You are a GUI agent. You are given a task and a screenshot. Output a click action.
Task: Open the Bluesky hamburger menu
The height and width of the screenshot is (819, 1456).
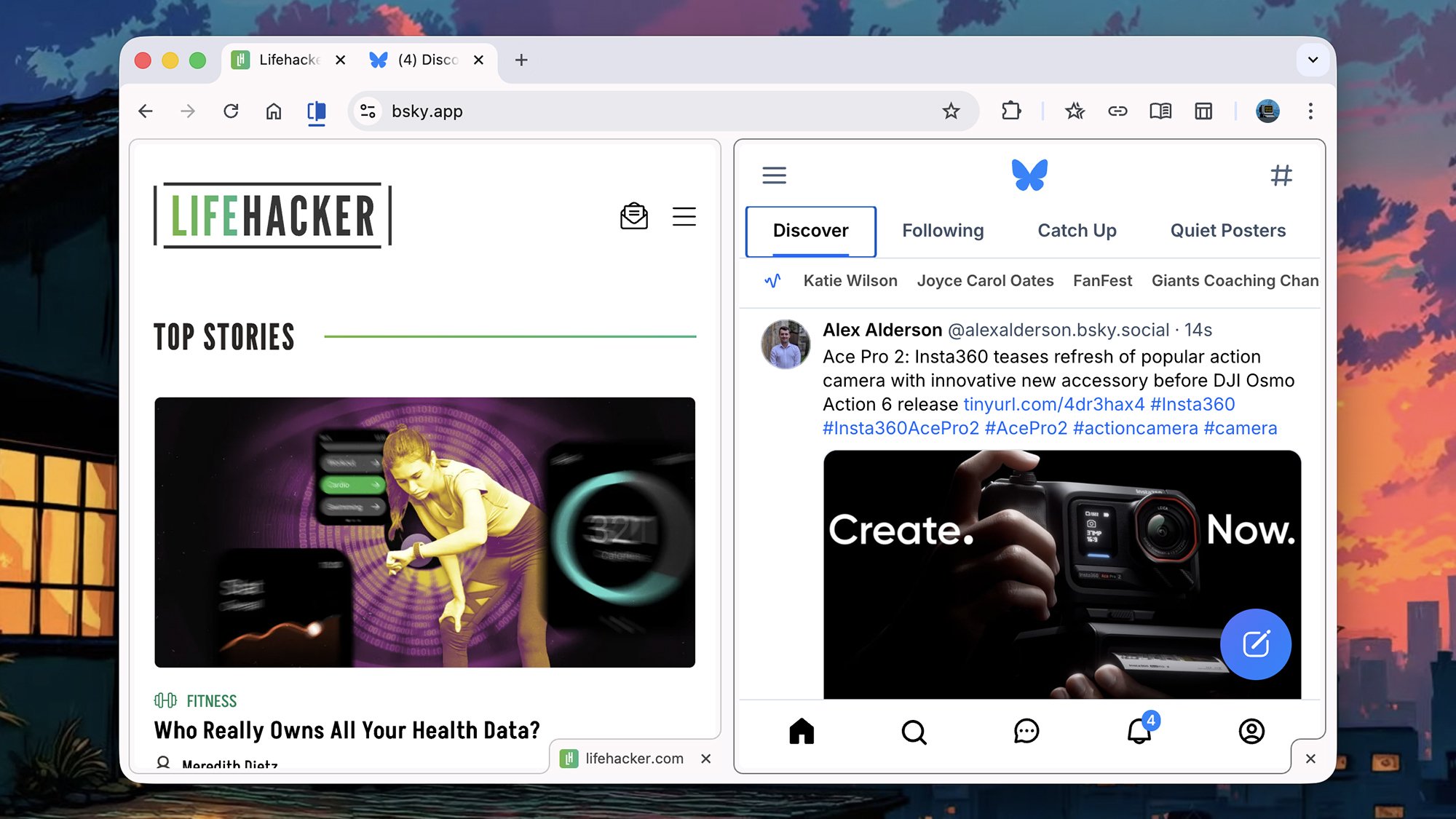coord(774,175)
